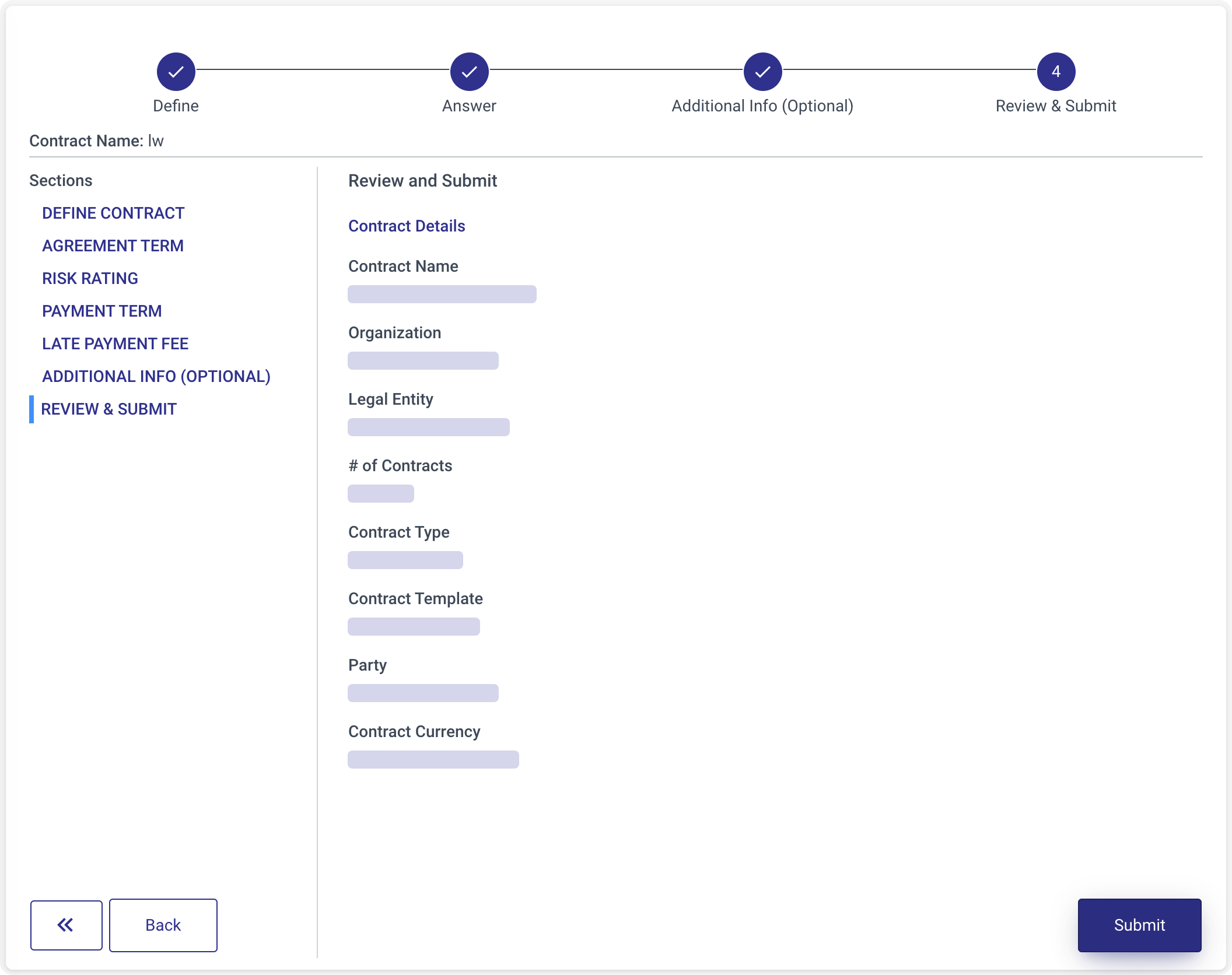Image resolution: width=1232 pixels, height=975 pixels.
Task: Click the Define step checkmark icon
Action: point(176,71)
